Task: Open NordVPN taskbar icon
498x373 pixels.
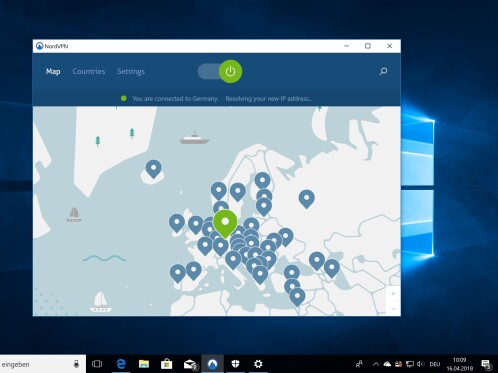Action: click(212, 364)
